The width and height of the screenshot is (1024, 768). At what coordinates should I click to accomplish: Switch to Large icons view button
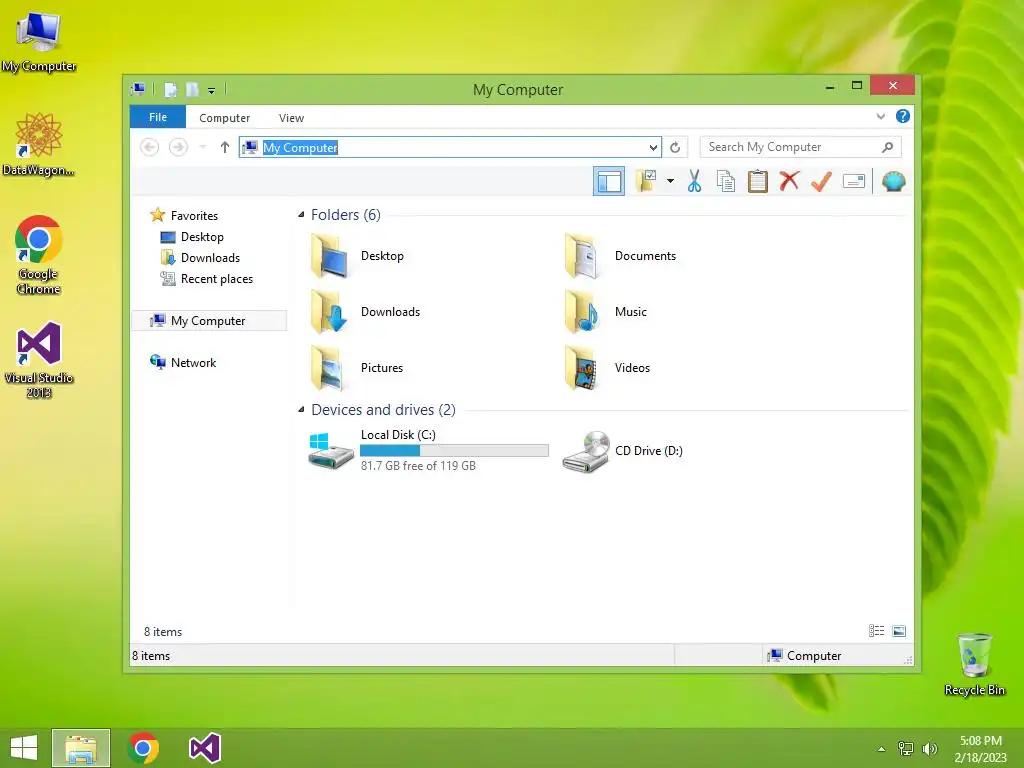(899, 630)
